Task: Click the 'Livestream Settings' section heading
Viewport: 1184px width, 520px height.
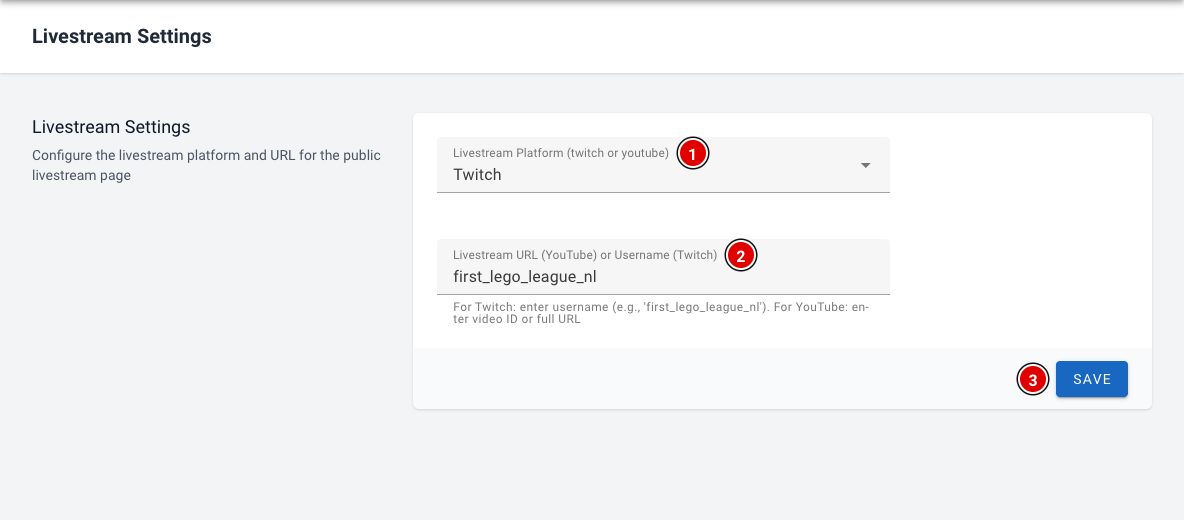Action: pos(111,126)
